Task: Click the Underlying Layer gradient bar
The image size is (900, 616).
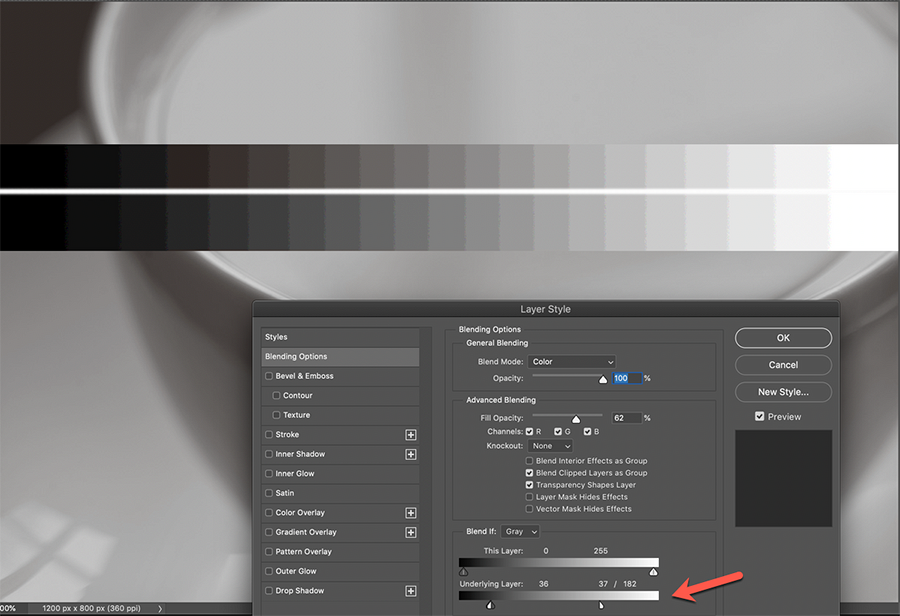Action: coord(558,596)
